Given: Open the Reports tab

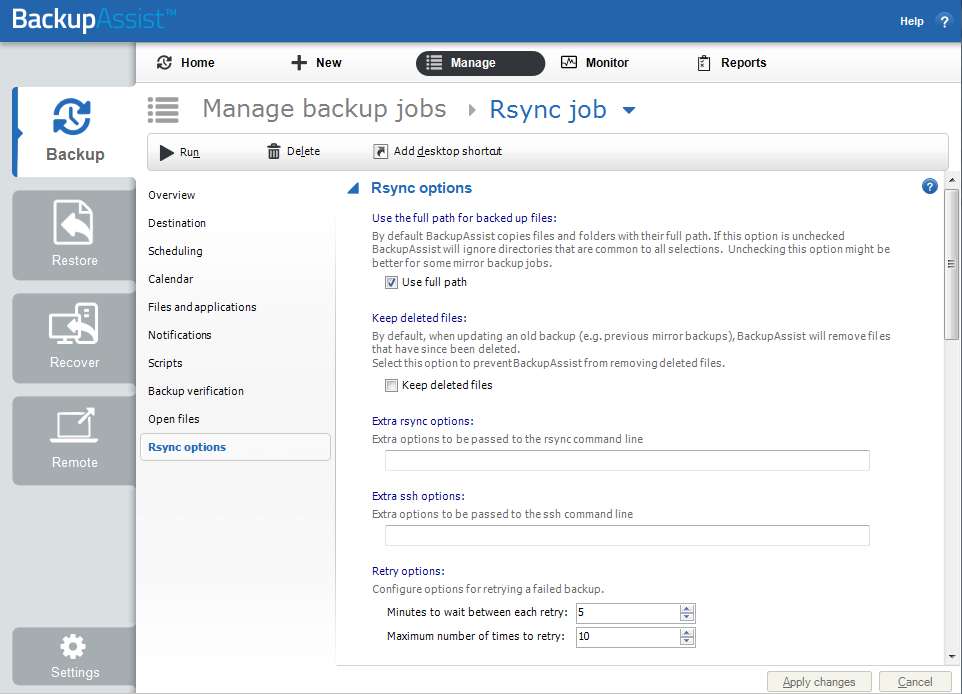Looking at the screenshot, I should [732, 63].
